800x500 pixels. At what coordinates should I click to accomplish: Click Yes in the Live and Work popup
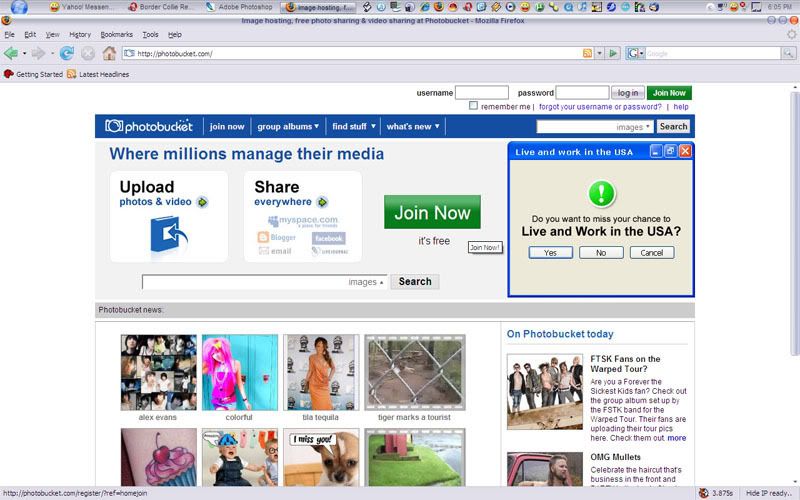551,253
